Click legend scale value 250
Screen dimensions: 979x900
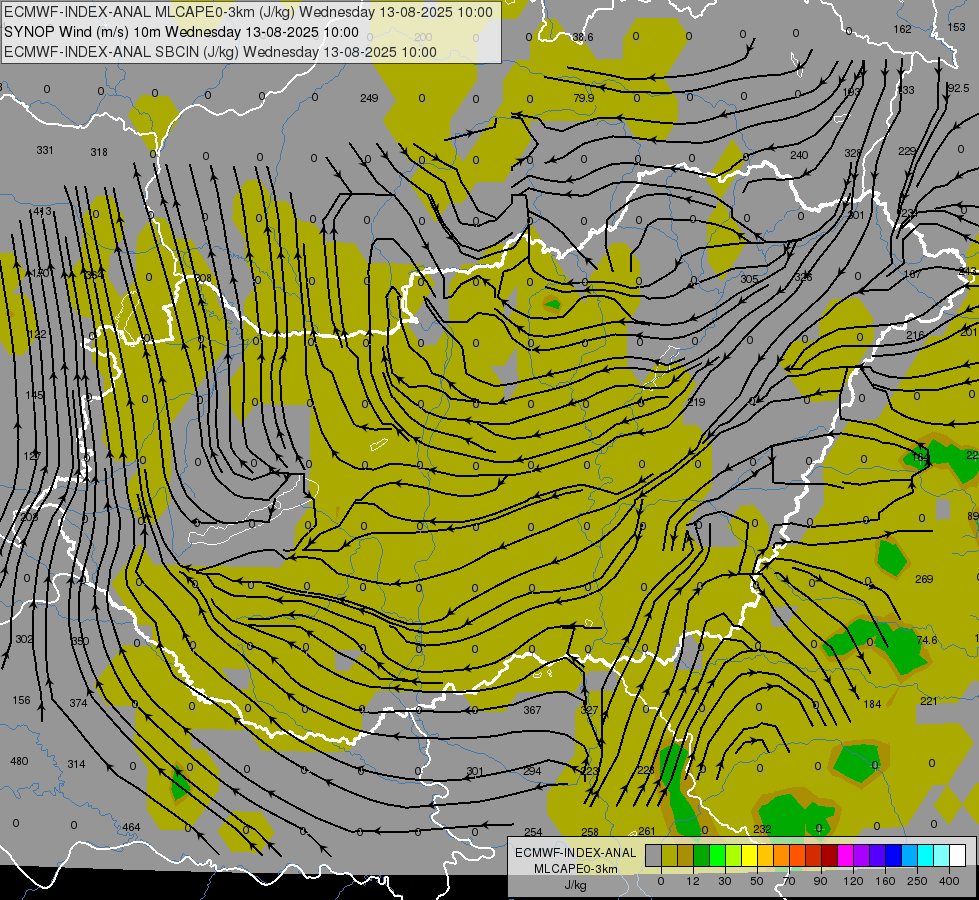pyautogui.click(x=917, y=881)
